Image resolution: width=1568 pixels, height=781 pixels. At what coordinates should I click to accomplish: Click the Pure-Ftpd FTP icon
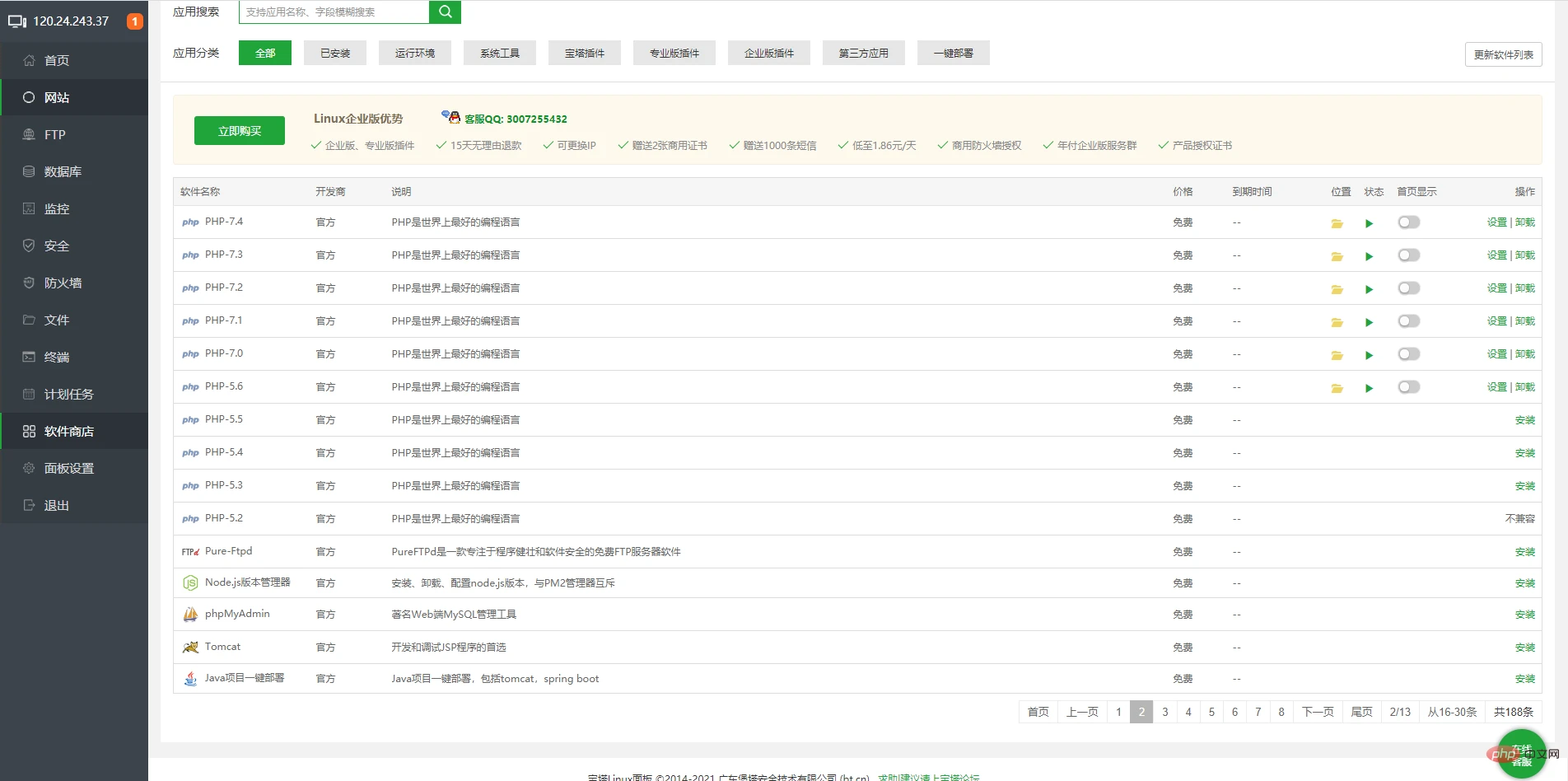pos(190,552)
